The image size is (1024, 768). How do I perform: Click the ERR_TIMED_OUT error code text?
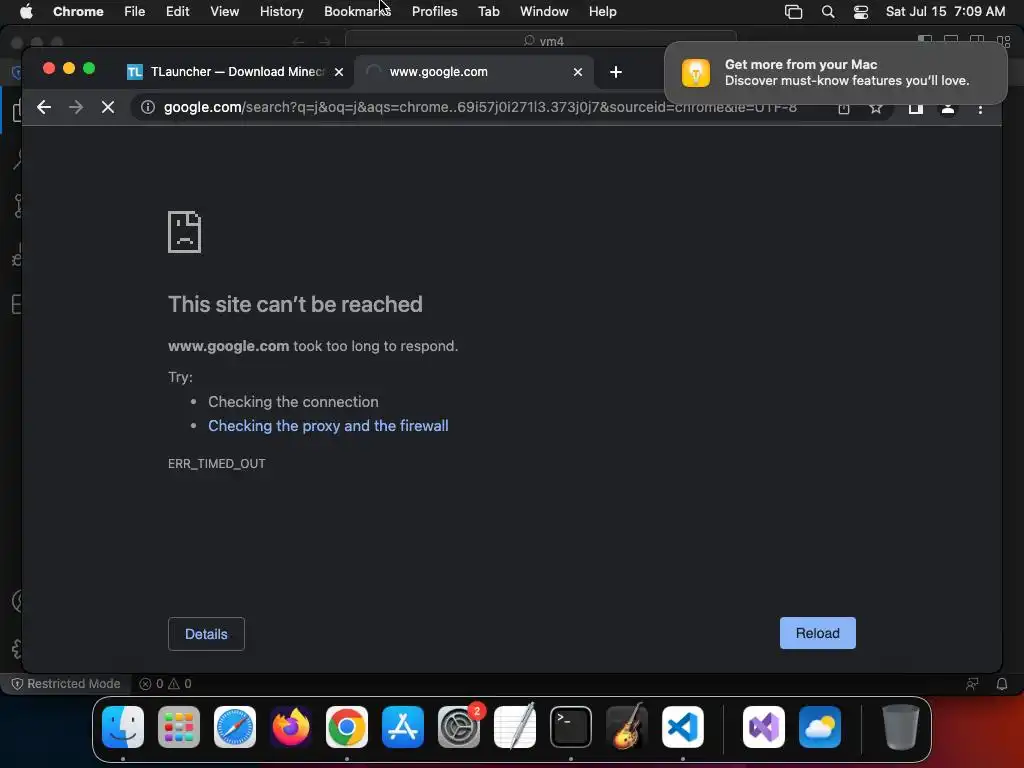pos(216,464)
